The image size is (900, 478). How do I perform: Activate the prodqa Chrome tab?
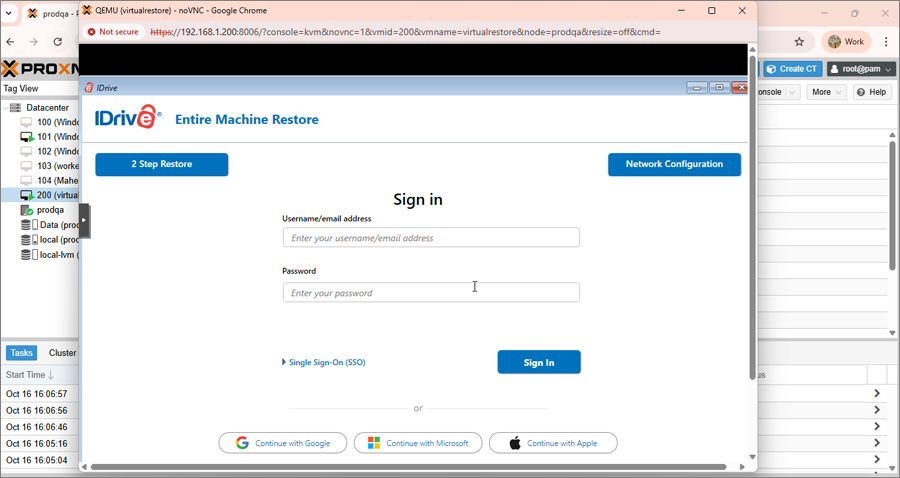[x=51, y=13]
